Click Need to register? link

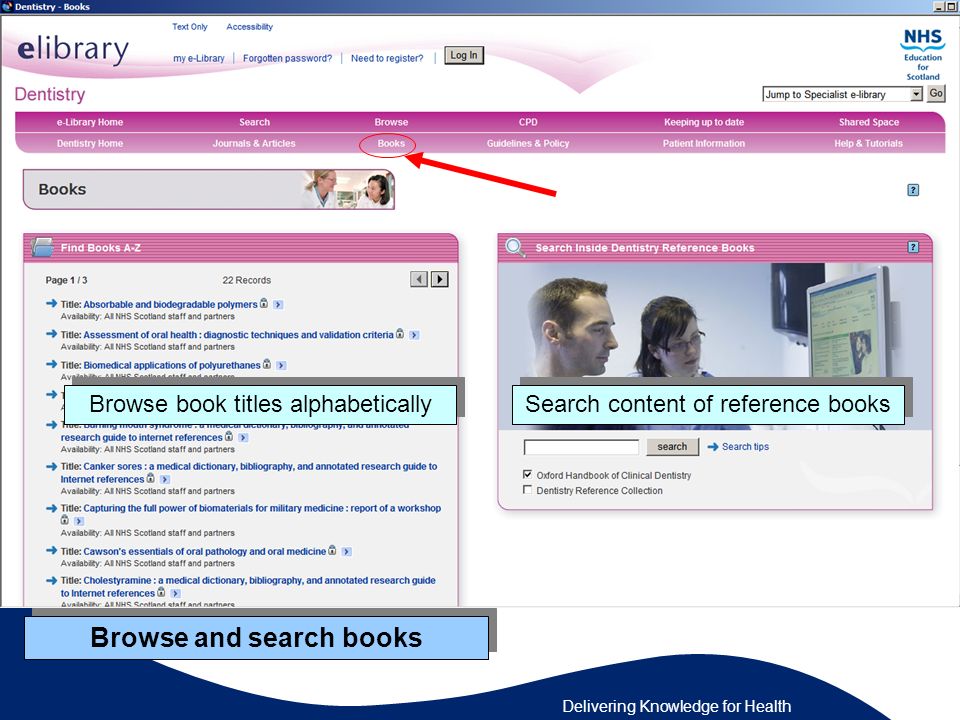coord(387,58)
